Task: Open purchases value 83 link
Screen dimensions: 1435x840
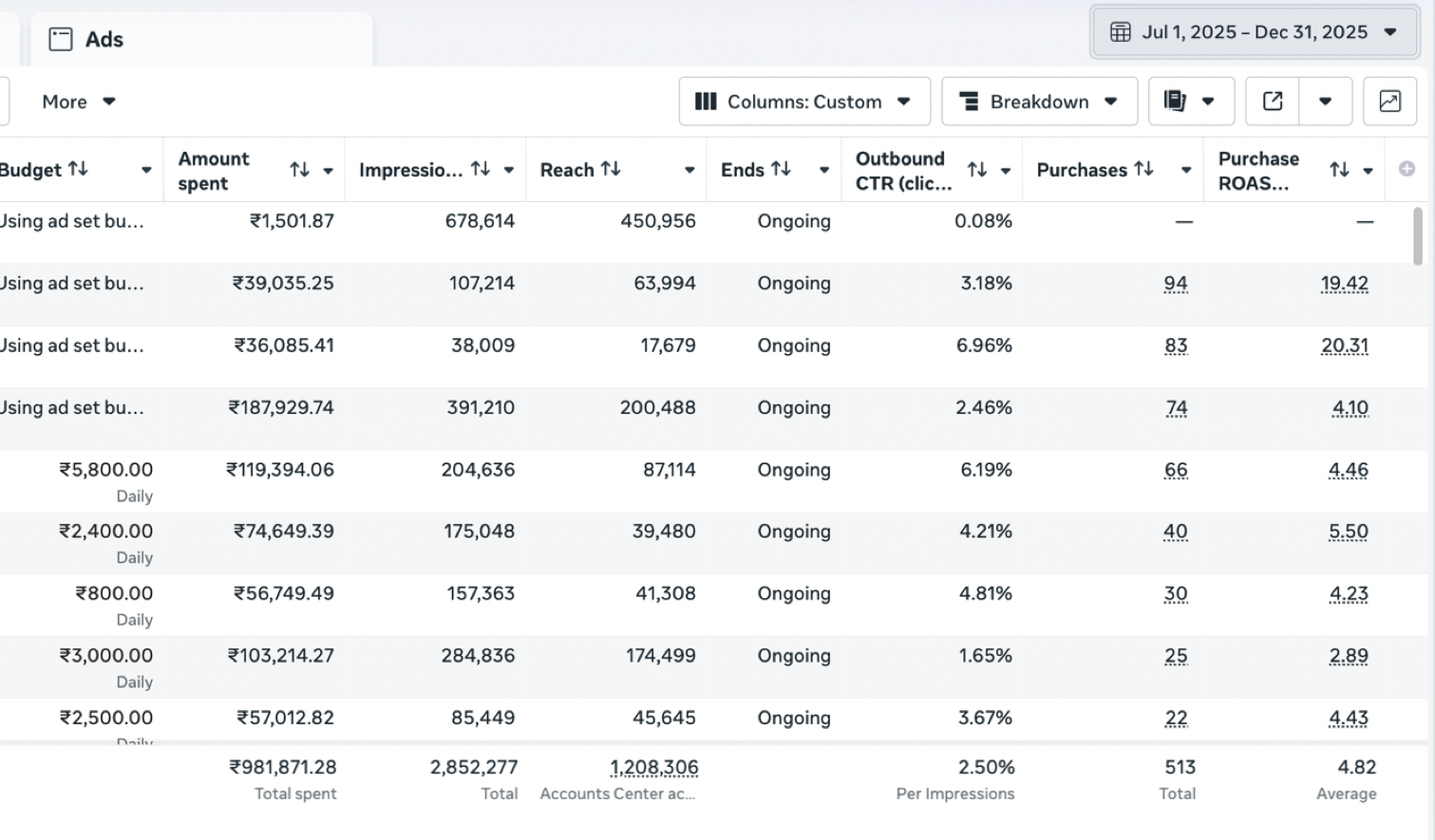Action: (1176, 345)
